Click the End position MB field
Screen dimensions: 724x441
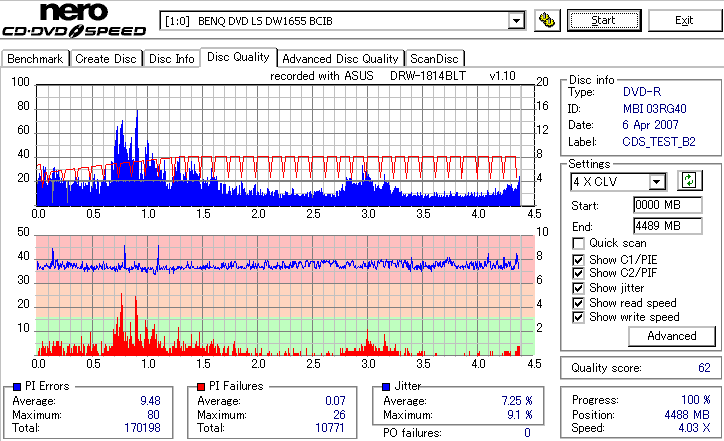(x=668, y=226)
